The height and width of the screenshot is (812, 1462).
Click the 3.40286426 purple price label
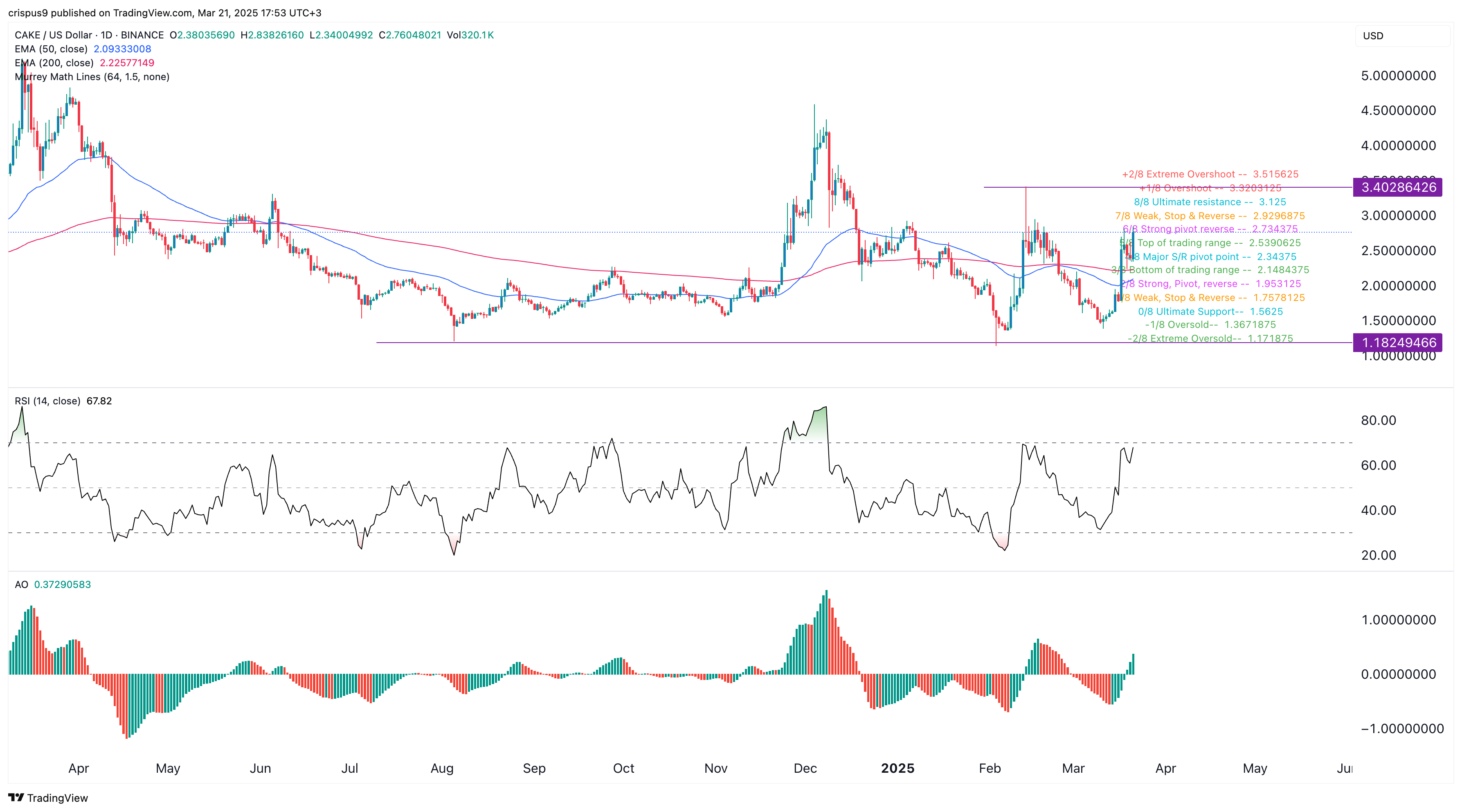click(1399, 187)
